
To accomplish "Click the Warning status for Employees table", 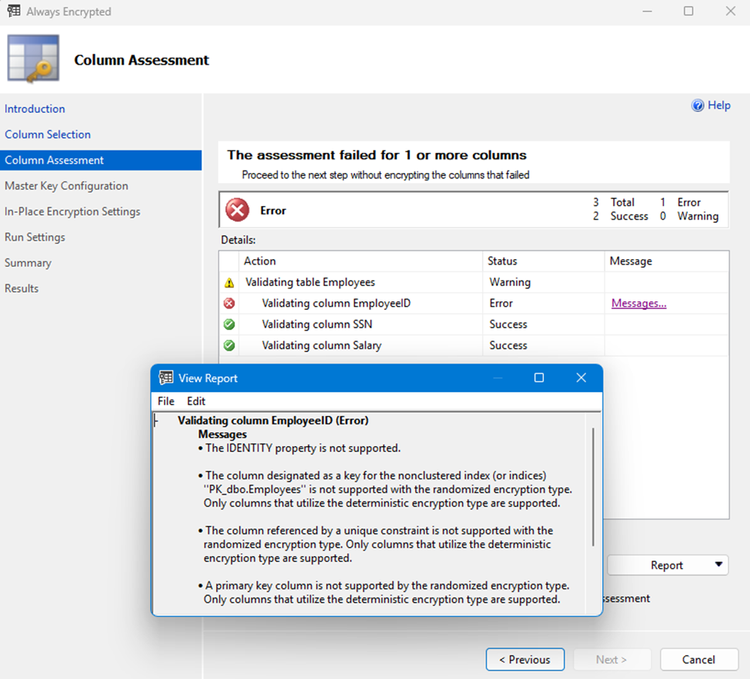I will coord(510,282).
